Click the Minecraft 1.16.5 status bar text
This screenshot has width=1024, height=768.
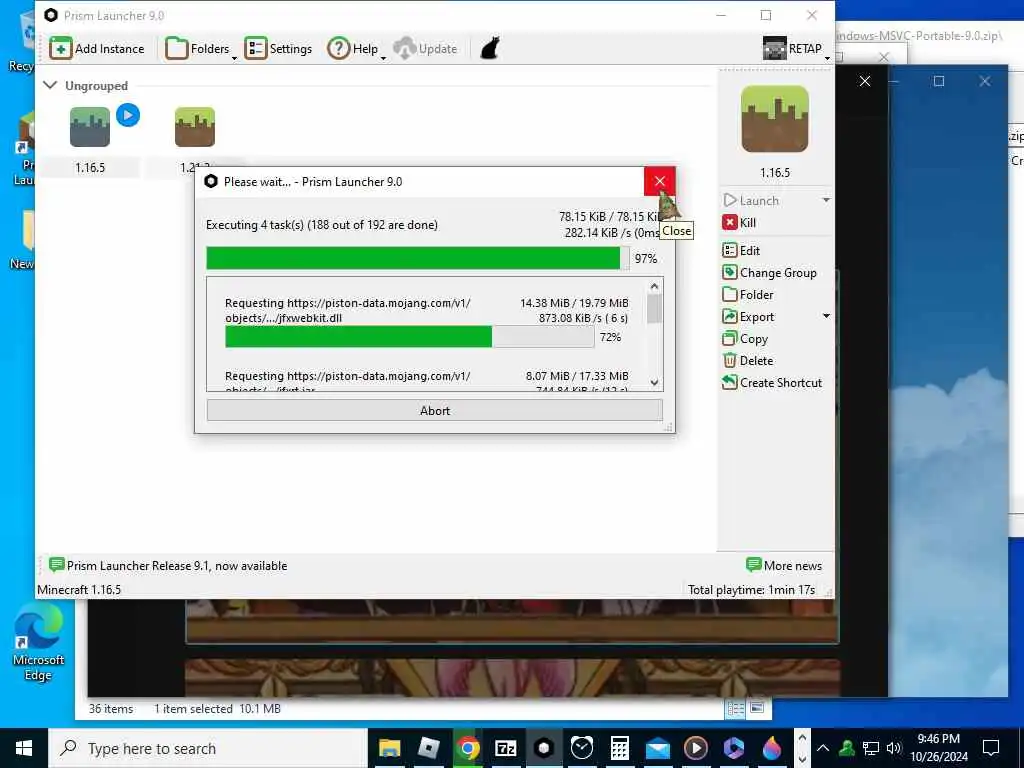[79, 590]
